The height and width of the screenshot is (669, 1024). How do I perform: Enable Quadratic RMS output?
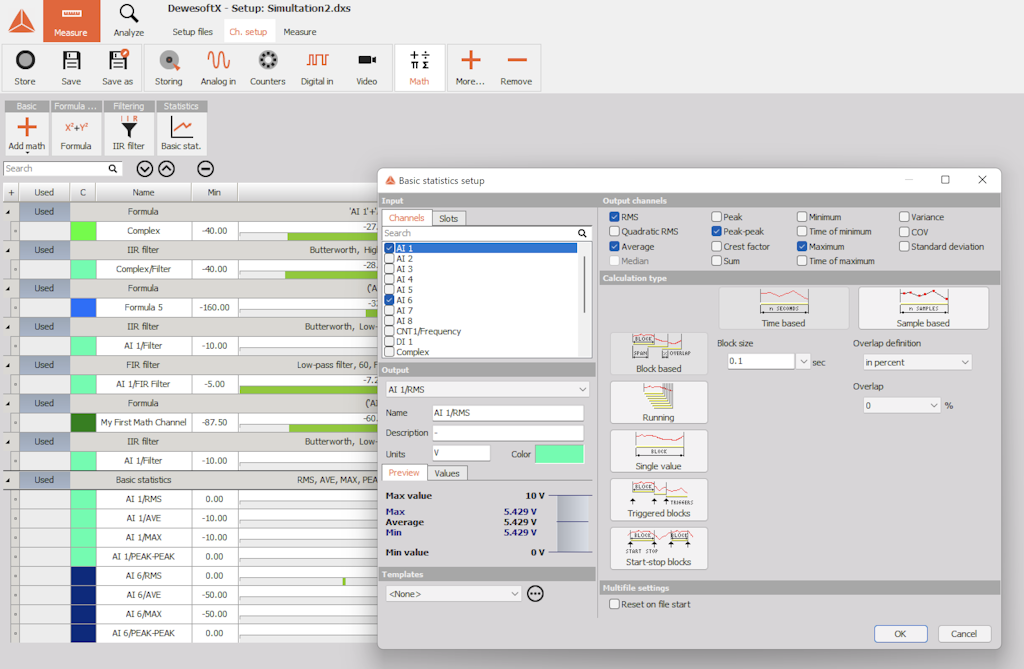614,231
